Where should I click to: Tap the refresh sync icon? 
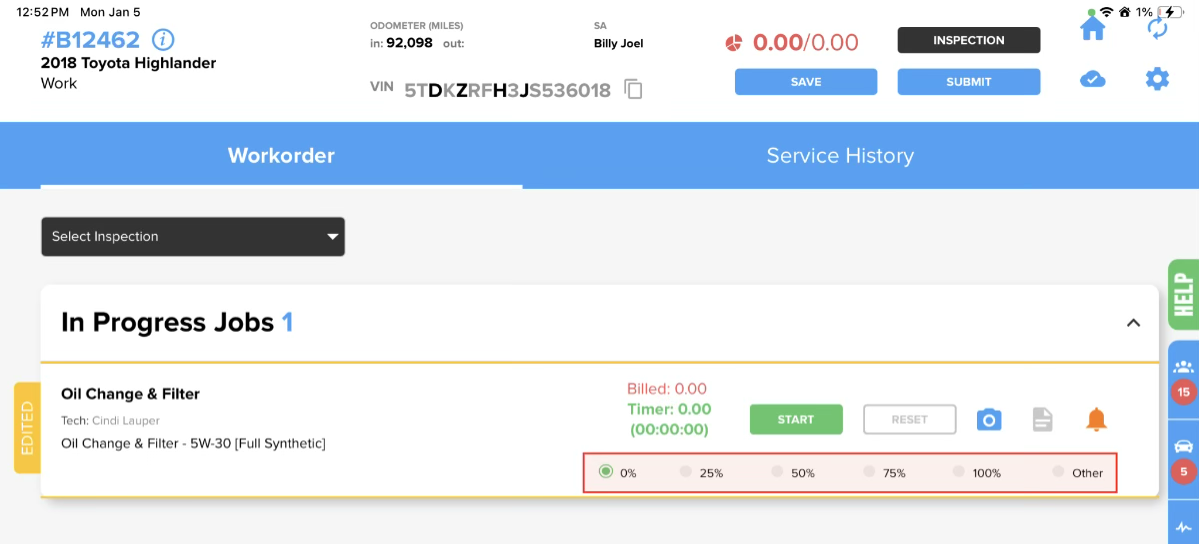pos(1157,28)
